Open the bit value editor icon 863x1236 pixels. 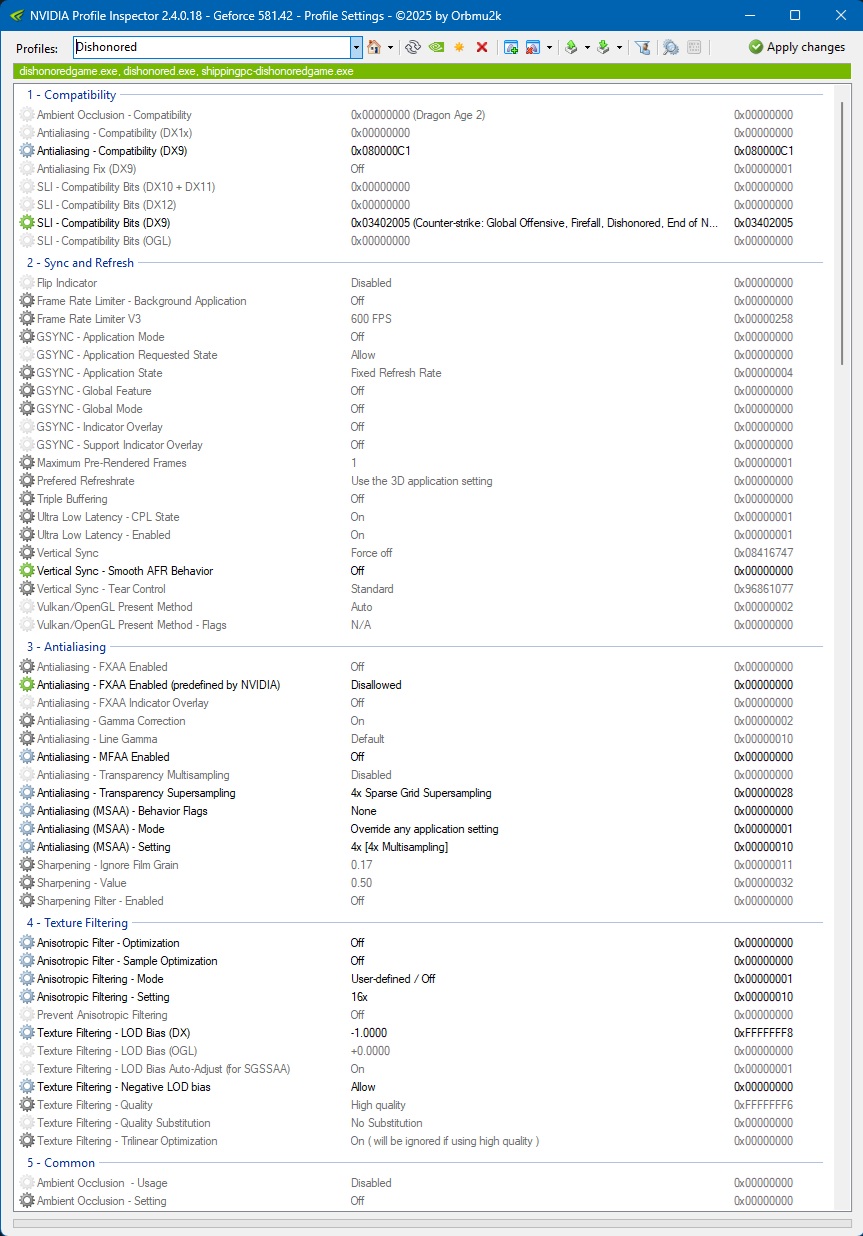[x=694, y=47]
